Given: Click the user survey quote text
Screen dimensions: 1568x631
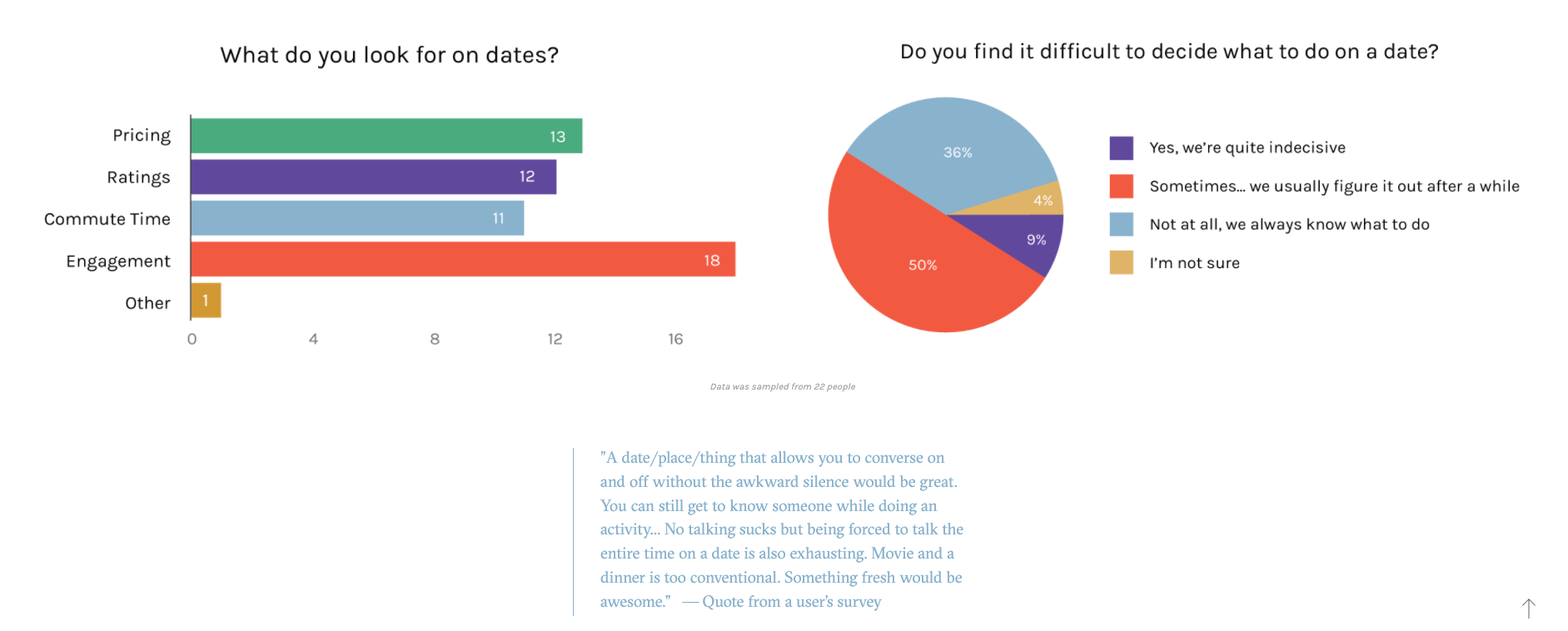Looking at the screenshot, I should click(x=780, y=529).
